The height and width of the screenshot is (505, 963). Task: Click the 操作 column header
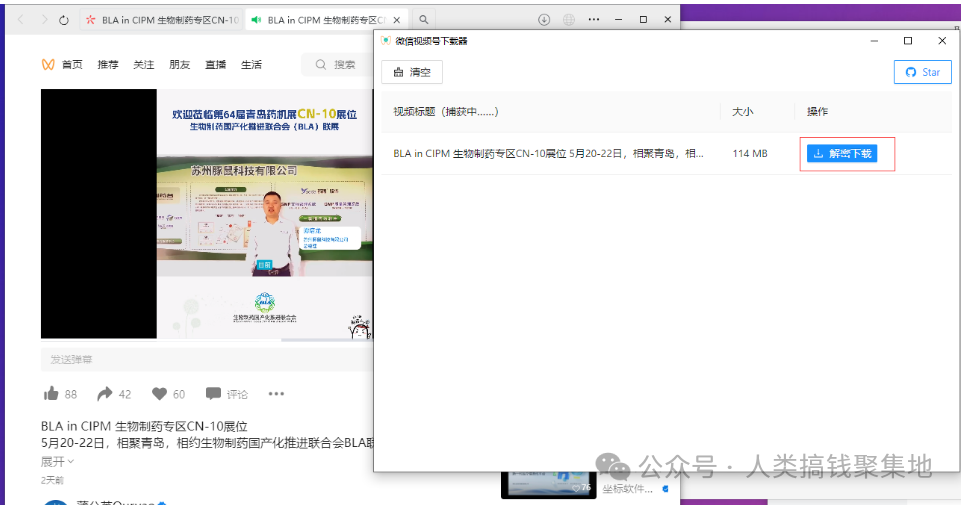817,112
